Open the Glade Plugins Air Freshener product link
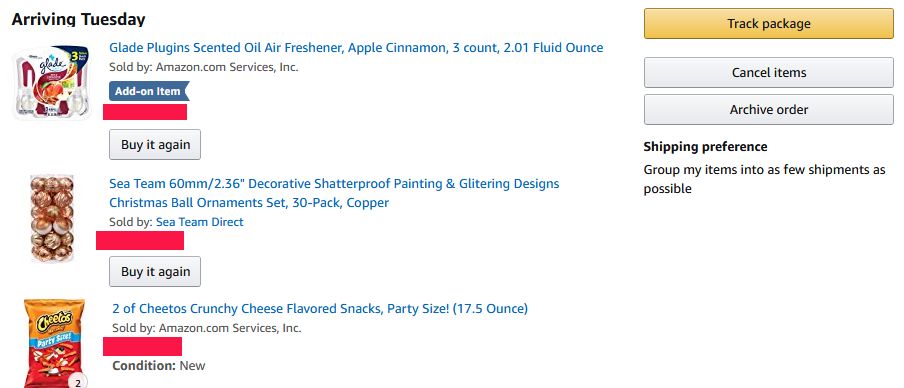This screenshot has width=904, height=388. [x=356, y=47]
